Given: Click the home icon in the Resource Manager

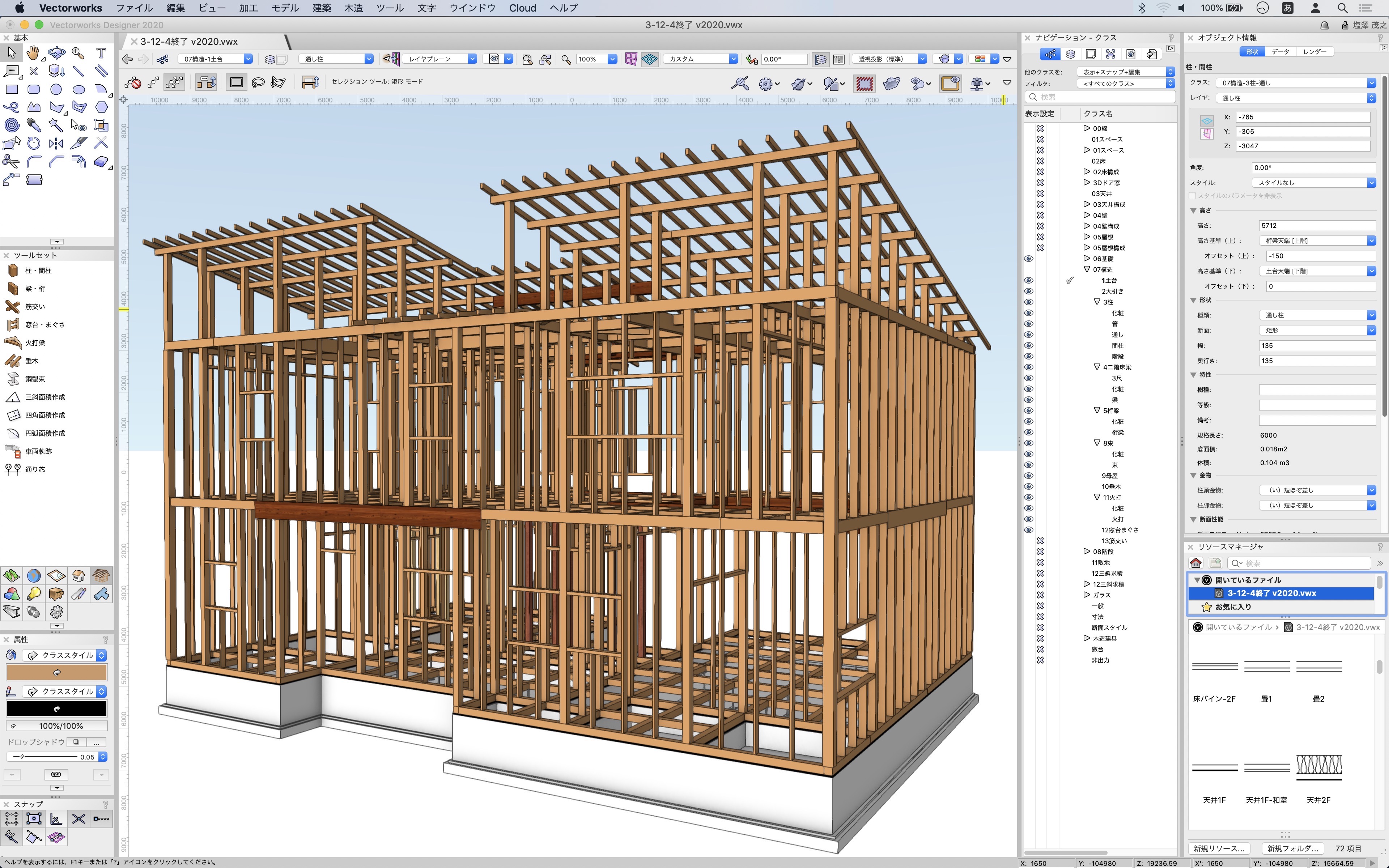Looking at the screenshot, I should (1197, 563).
